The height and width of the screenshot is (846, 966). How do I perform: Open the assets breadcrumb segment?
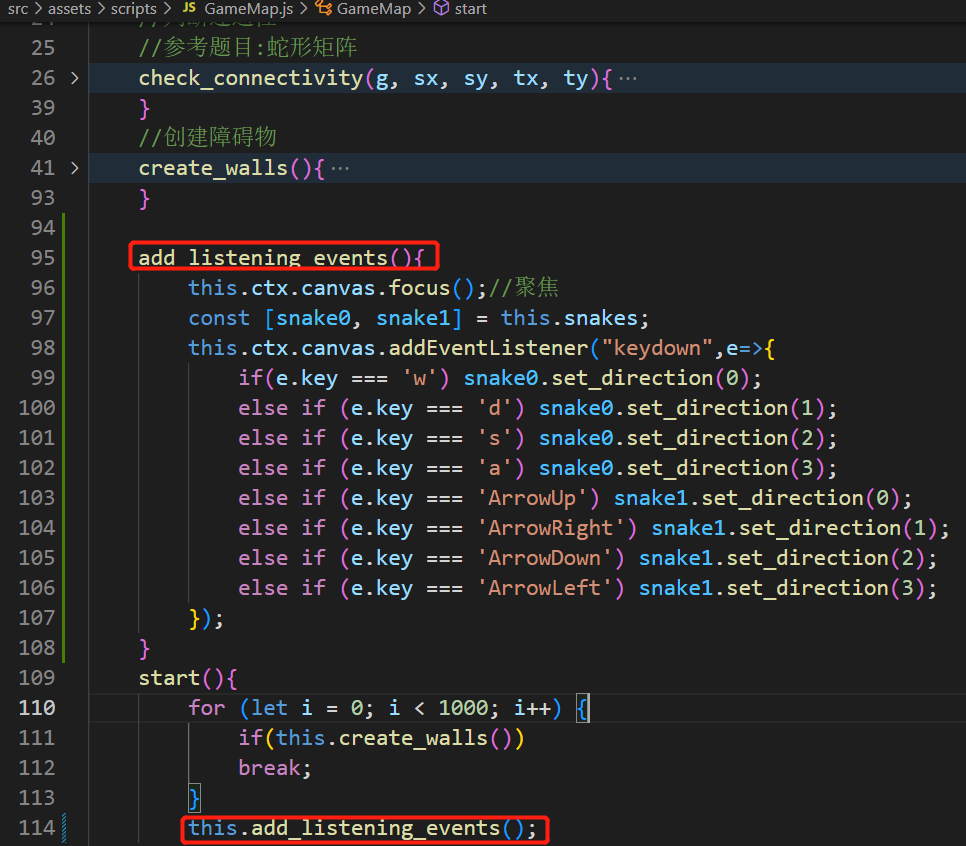coord(70,9)
